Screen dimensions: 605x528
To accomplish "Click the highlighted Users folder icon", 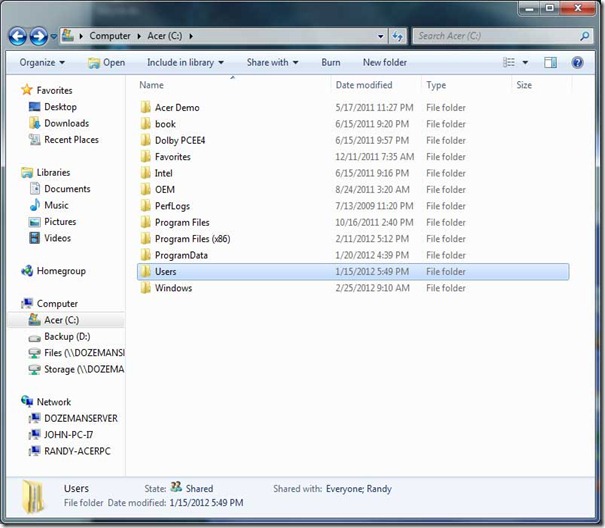I will (x=145, y=272).
